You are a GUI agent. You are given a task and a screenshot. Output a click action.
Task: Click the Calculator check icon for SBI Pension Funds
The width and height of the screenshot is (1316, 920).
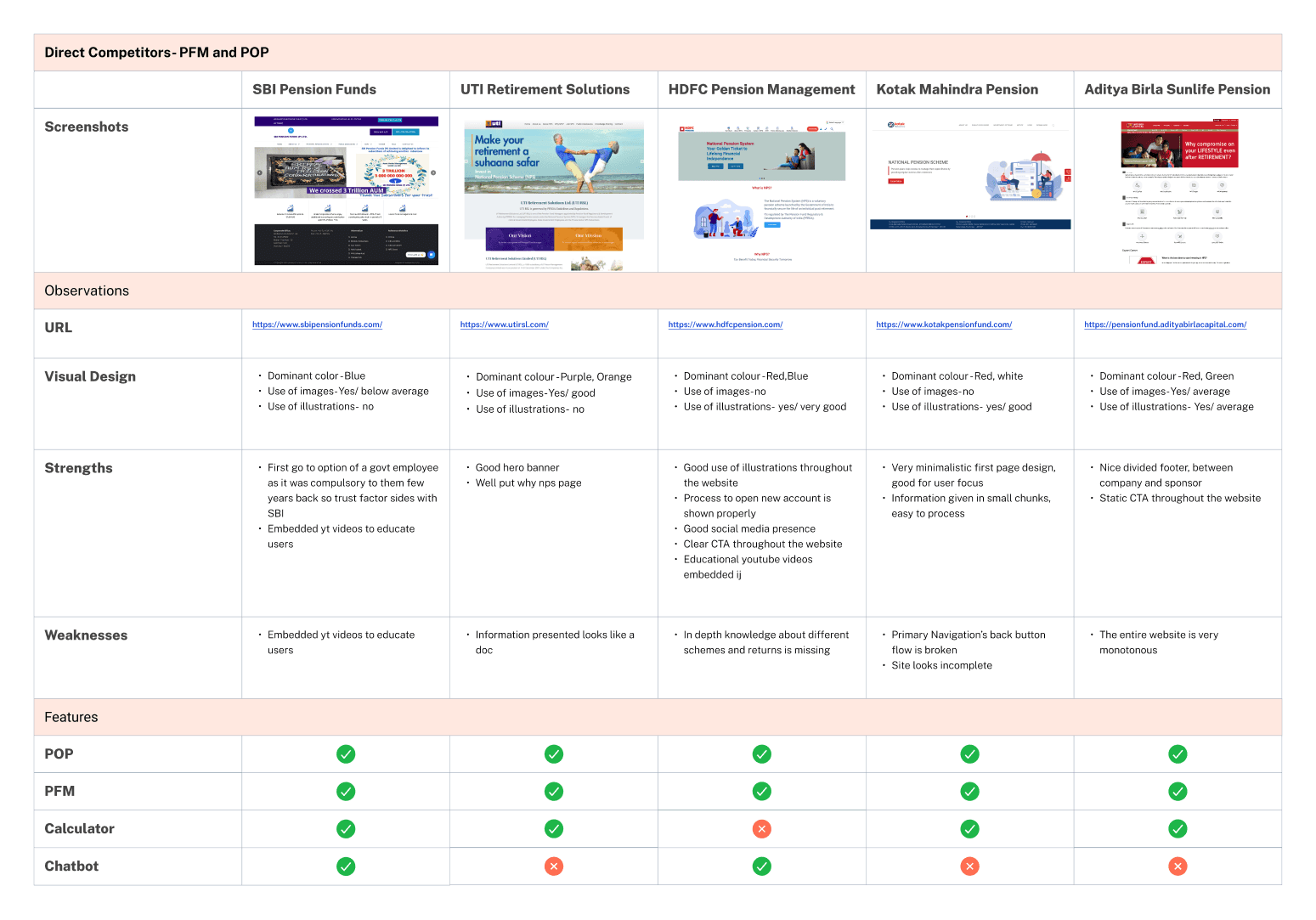[x=346, y=829]
